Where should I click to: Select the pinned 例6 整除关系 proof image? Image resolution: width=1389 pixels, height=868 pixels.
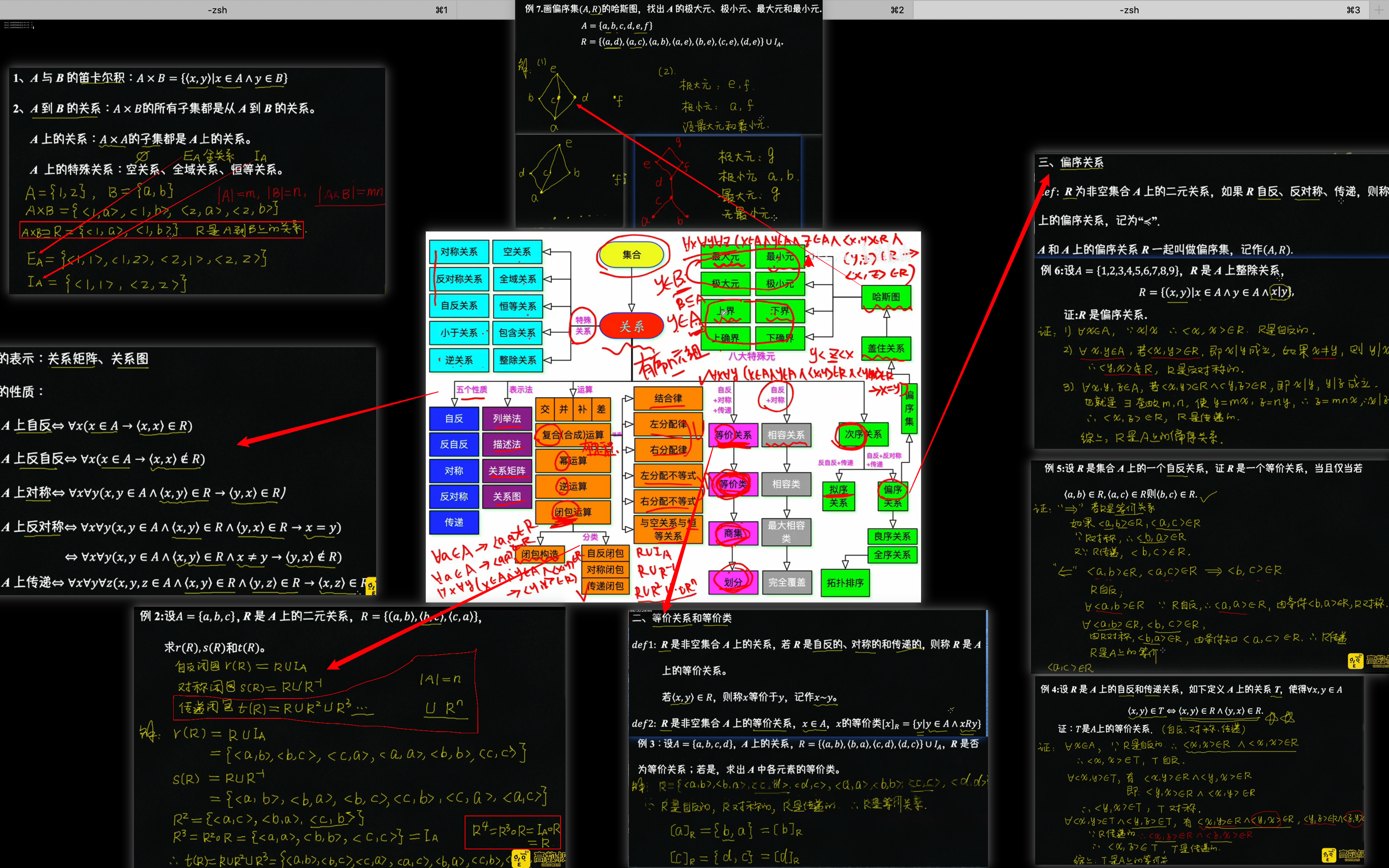coord(1212,354)
